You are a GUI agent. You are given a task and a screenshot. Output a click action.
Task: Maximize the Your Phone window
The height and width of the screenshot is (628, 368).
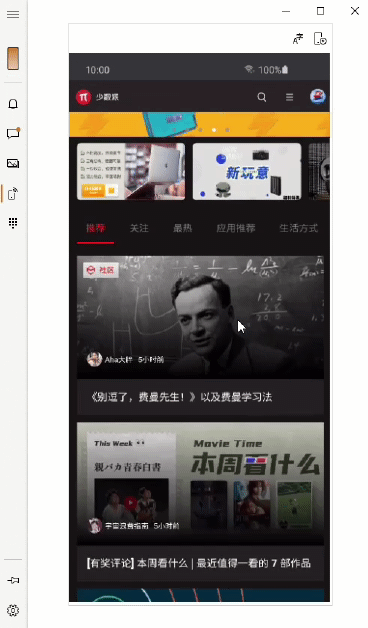[320, 11]
